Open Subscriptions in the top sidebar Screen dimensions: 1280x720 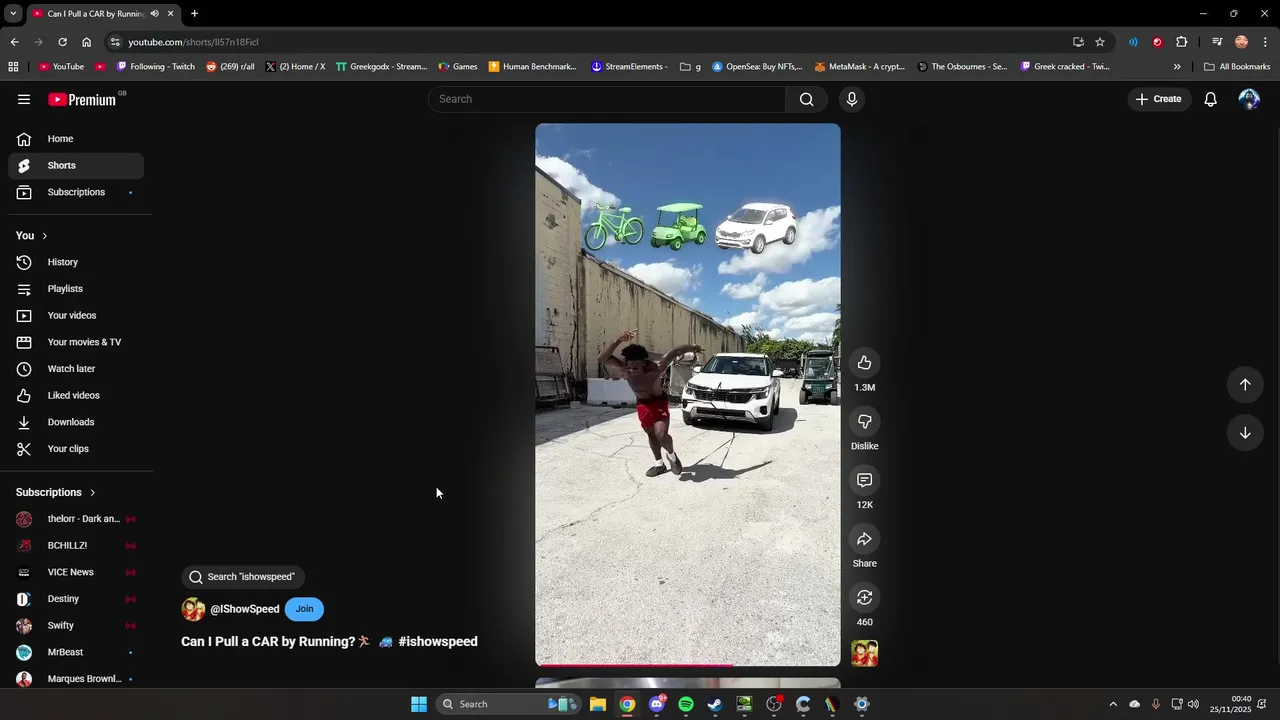click(x=76, y=192)
